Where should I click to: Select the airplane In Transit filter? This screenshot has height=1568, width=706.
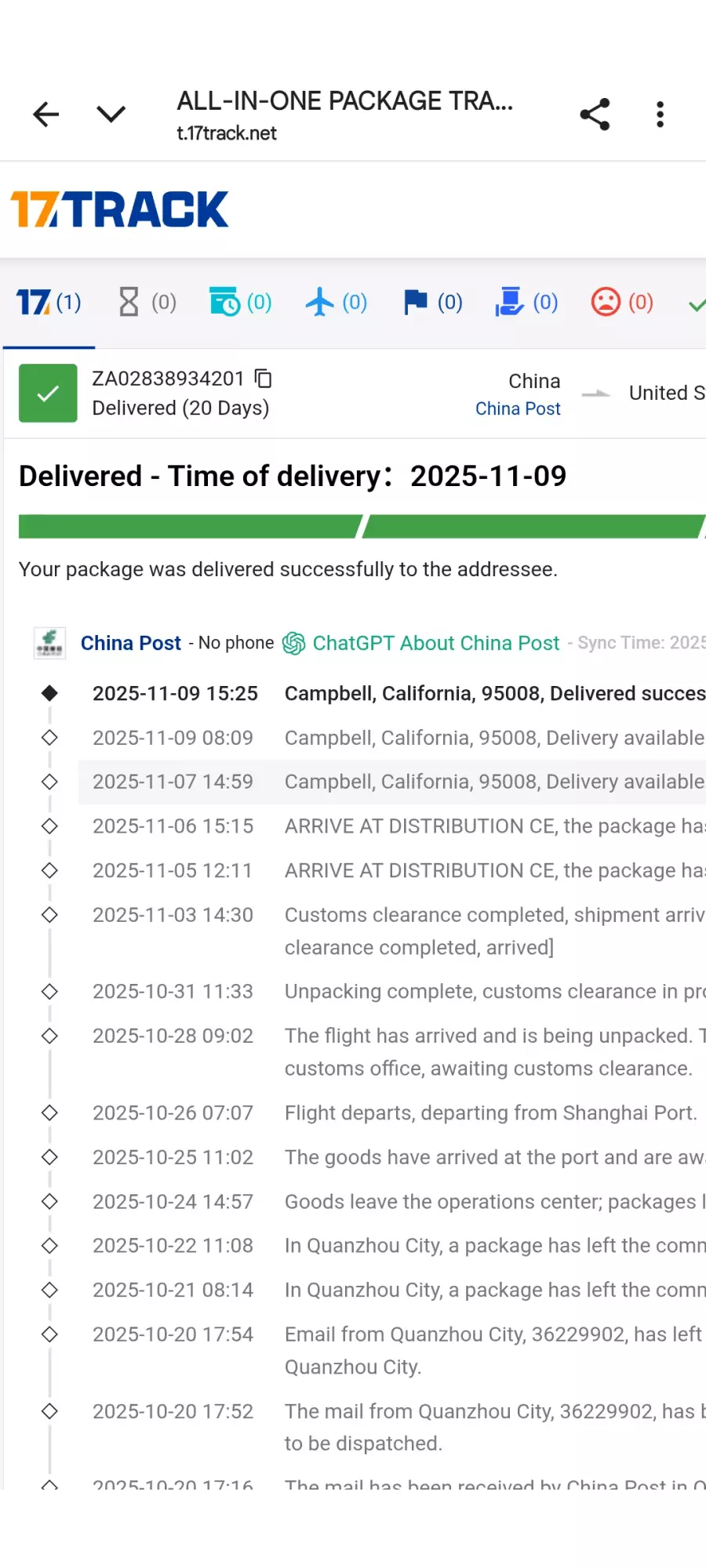click(x=336, y=303)
